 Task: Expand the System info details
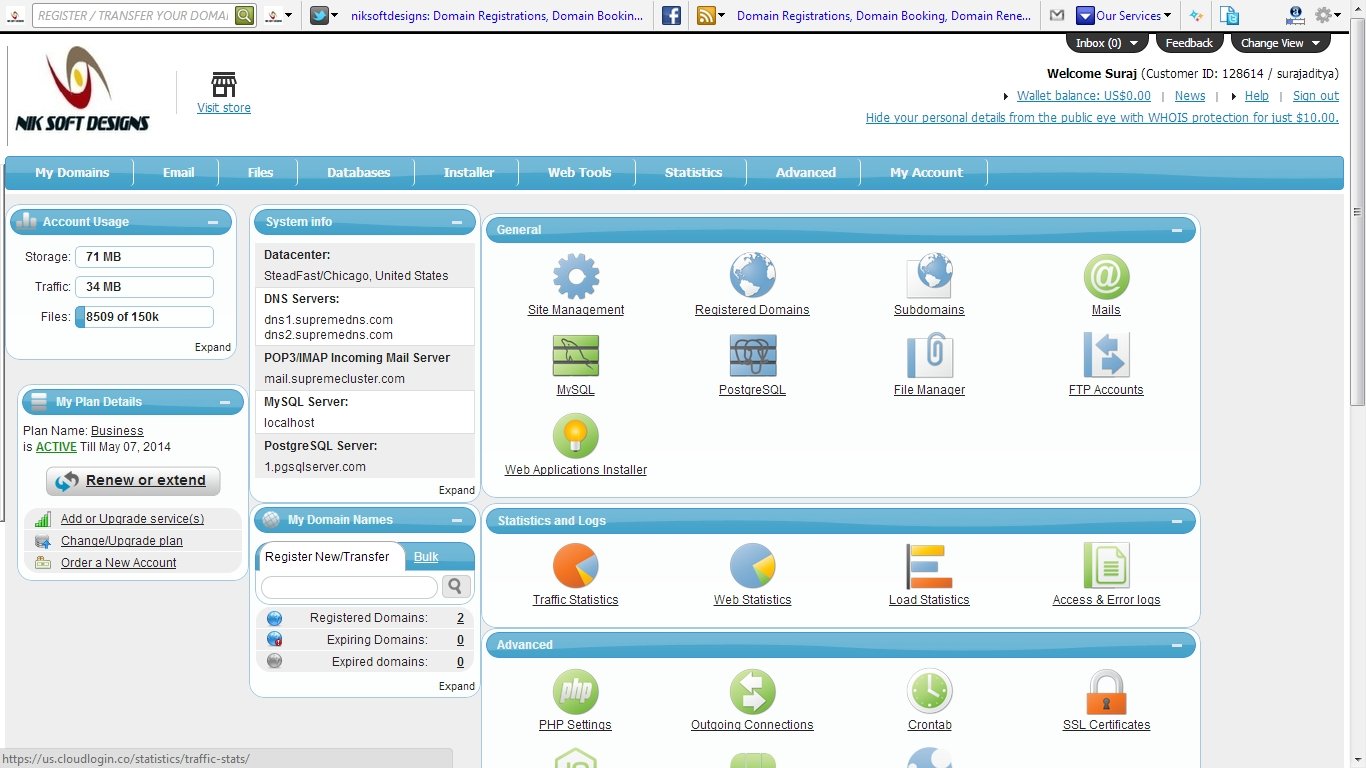pos(457,490)
